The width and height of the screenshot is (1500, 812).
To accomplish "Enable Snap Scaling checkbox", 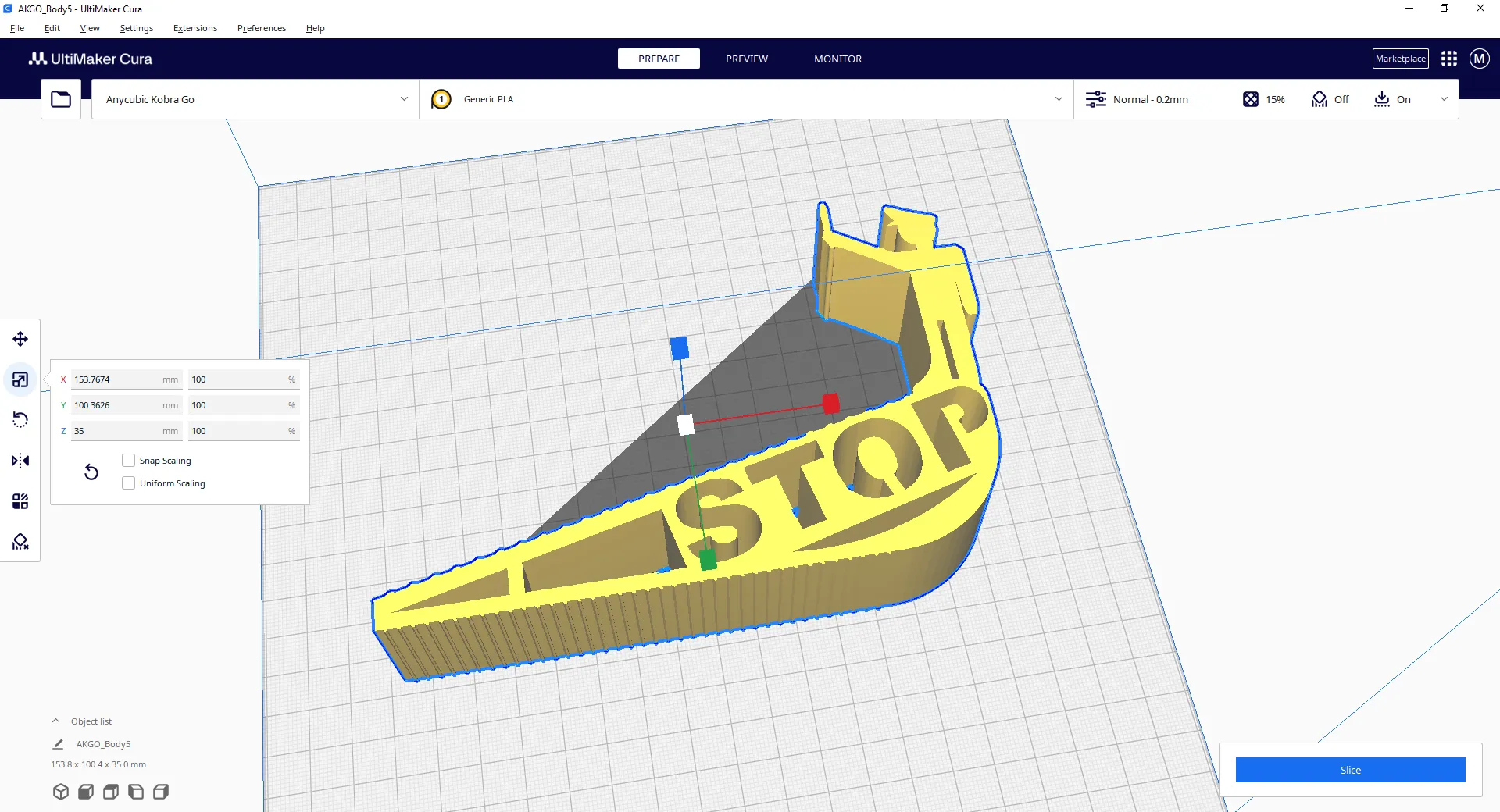I will coord(129,461).
